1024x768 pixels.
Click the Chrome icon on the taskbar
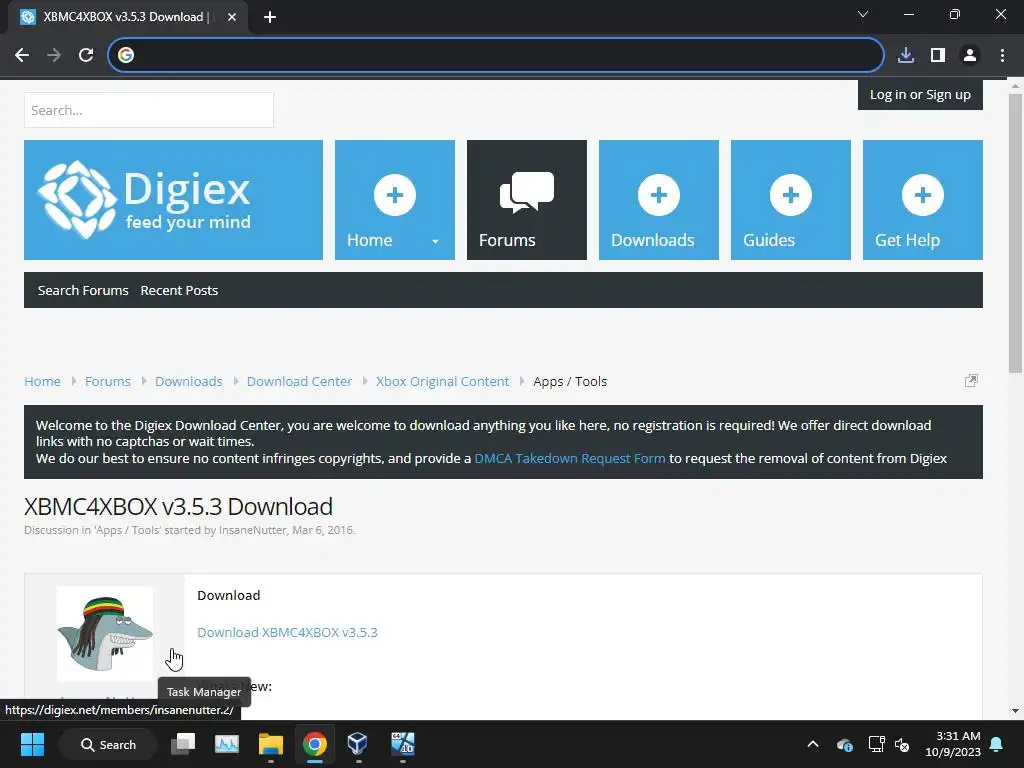coord(314,744)
